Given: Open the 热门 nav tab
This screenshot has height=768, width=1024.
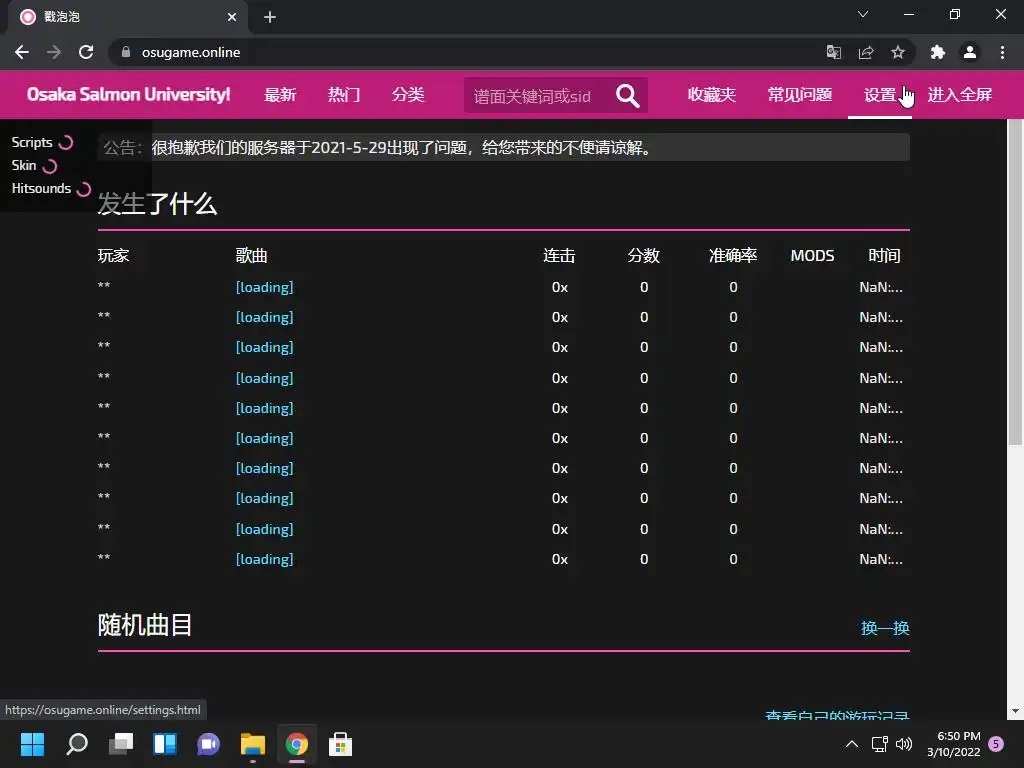Looking at the screenshot, I should tap(344, 95).
